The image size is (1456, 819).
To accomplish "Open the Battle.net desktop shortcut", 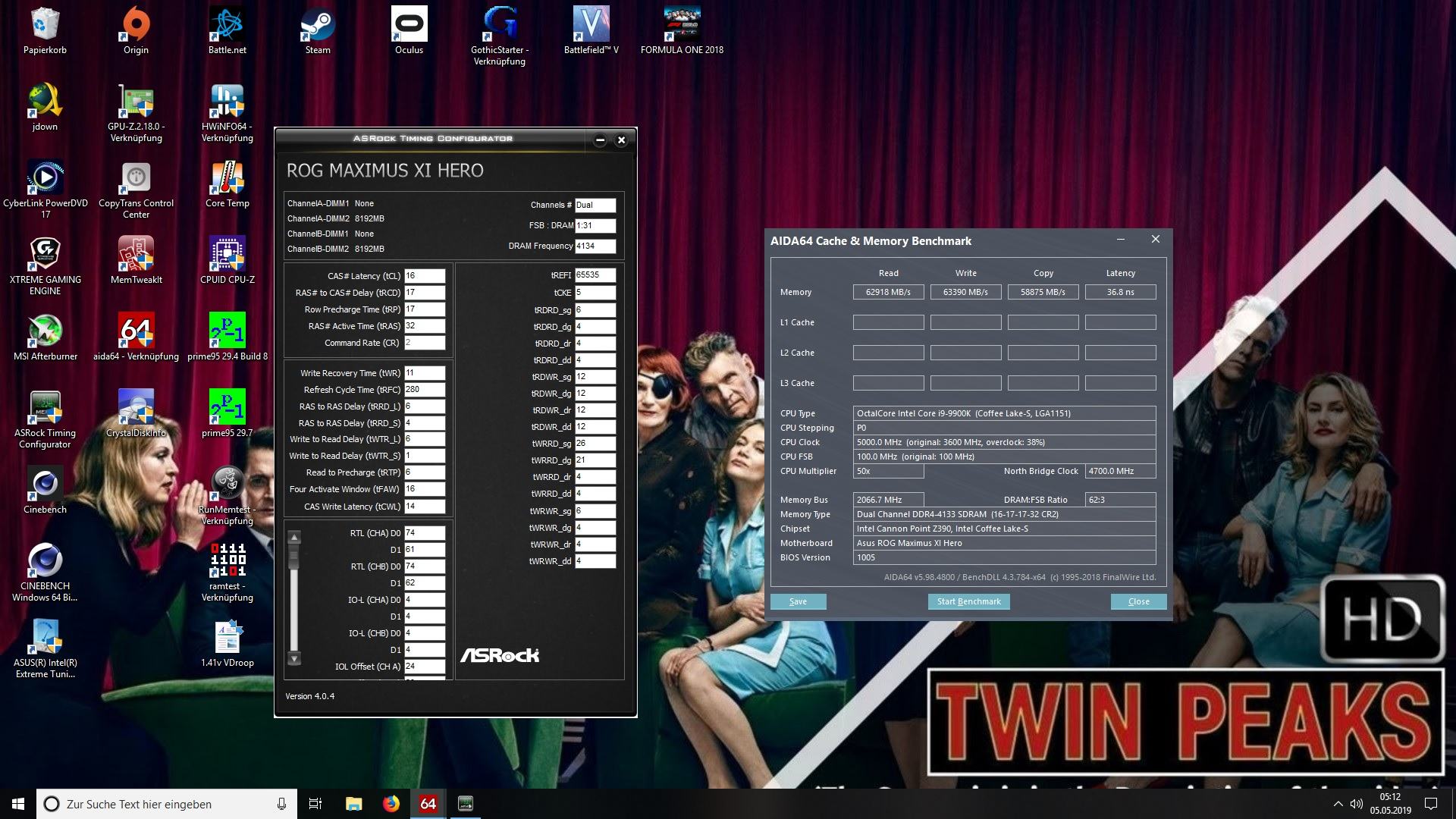I will click(x=227, y=31).
